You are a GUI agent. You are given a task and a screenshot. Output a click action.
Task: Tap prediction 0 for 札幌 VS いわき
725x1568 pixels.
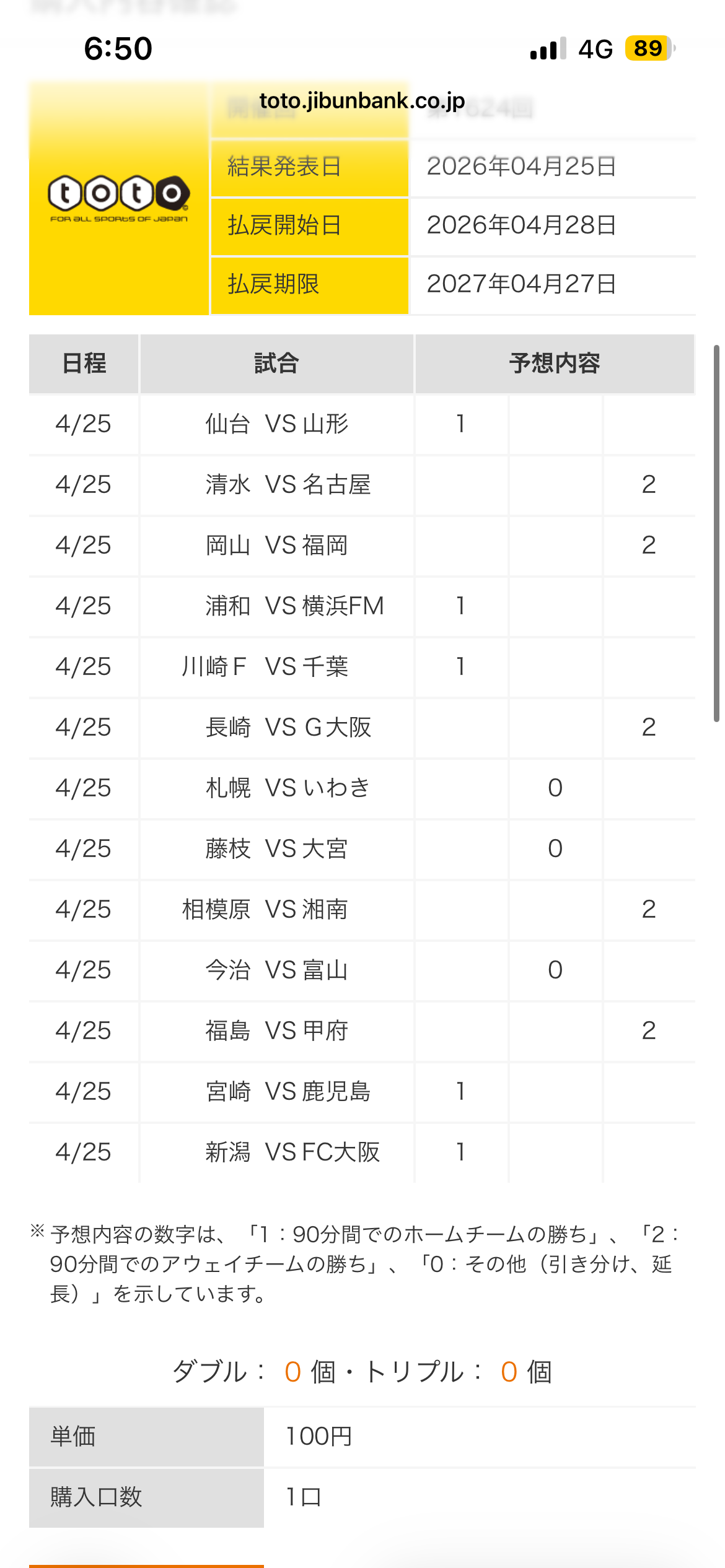555,788
